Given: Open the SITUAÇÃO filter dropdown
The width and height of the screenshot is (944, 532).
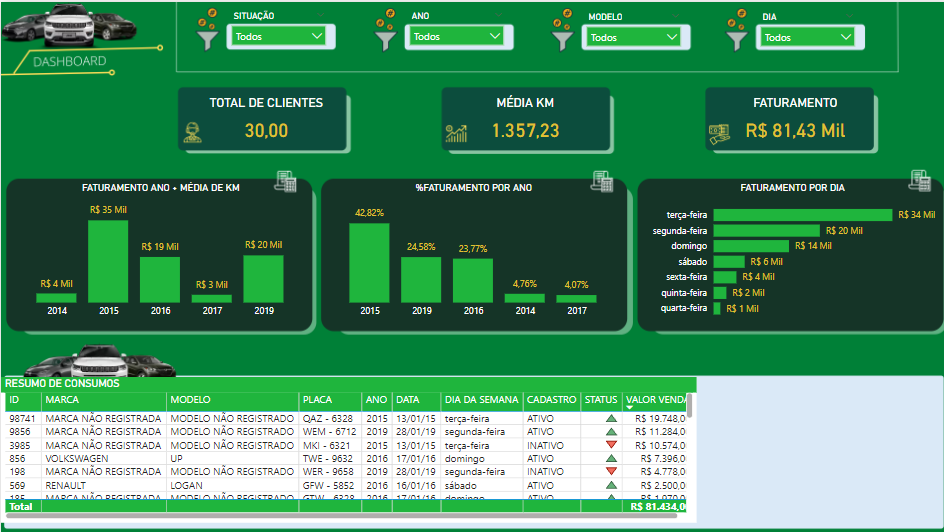Looking at the screenshot, I should tap(279, 37).
